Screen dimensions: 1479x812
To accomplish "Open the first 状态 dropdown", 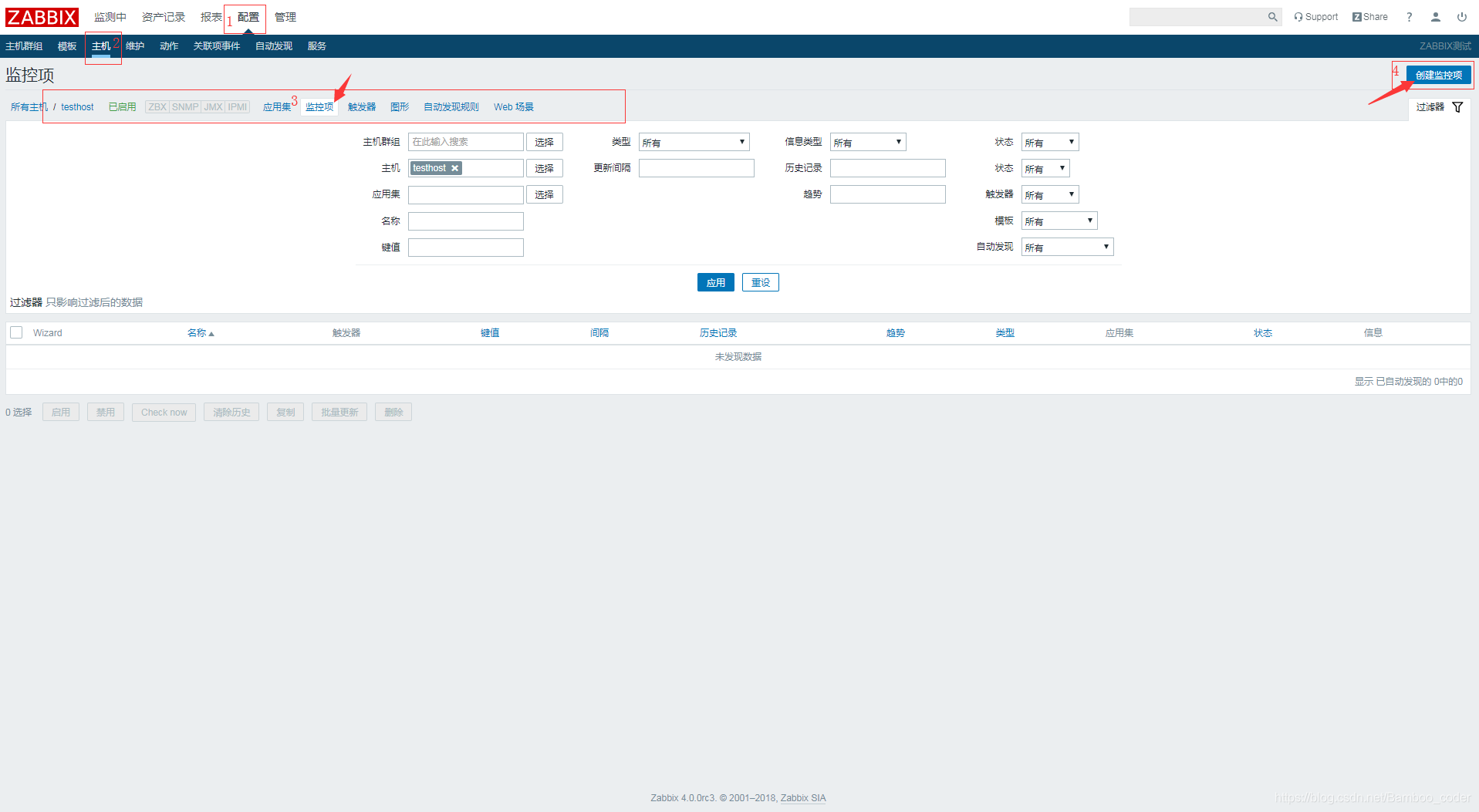I will (x=1050, y=142).
